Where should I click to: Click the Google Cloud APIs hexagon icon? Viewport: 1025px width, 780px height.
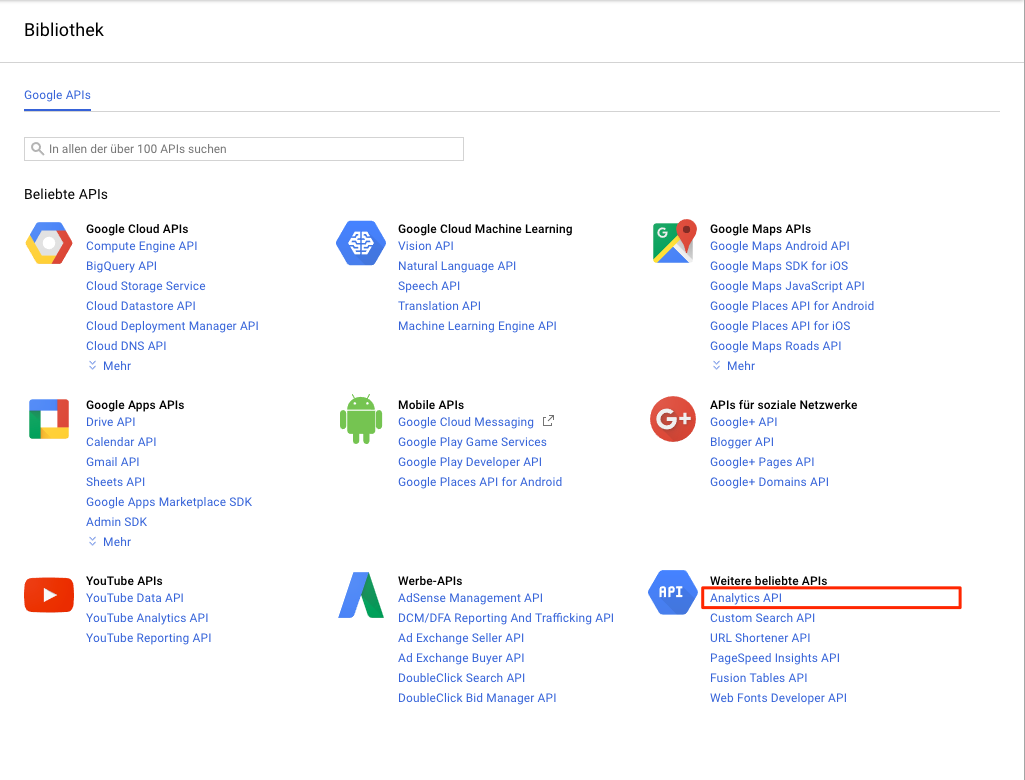(x=49, y=243)
